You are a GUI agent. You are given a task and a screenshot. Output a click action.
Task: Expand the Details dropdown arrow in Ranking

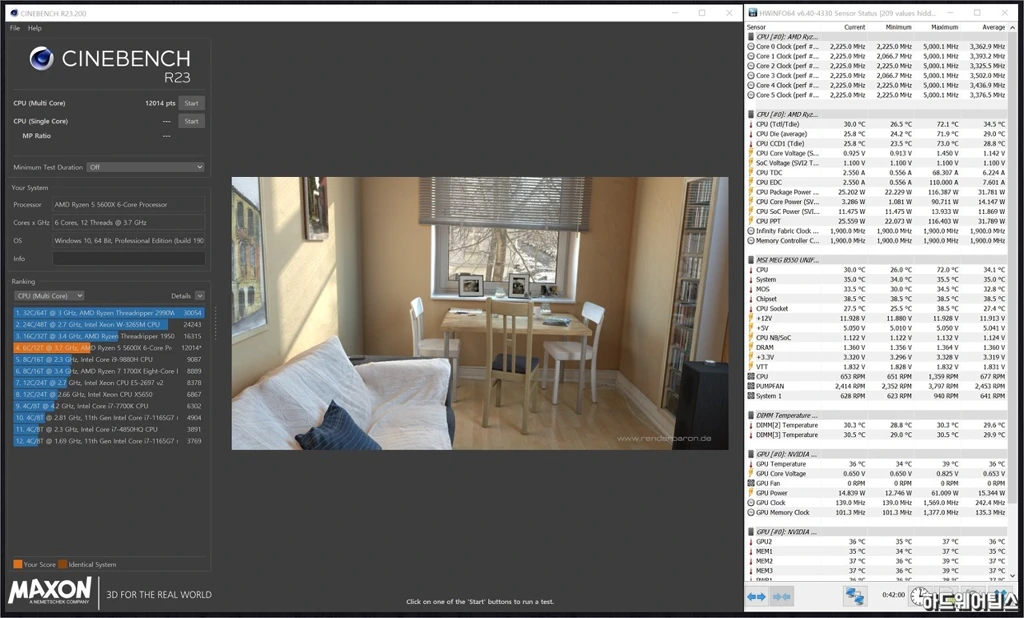(200, 296)
